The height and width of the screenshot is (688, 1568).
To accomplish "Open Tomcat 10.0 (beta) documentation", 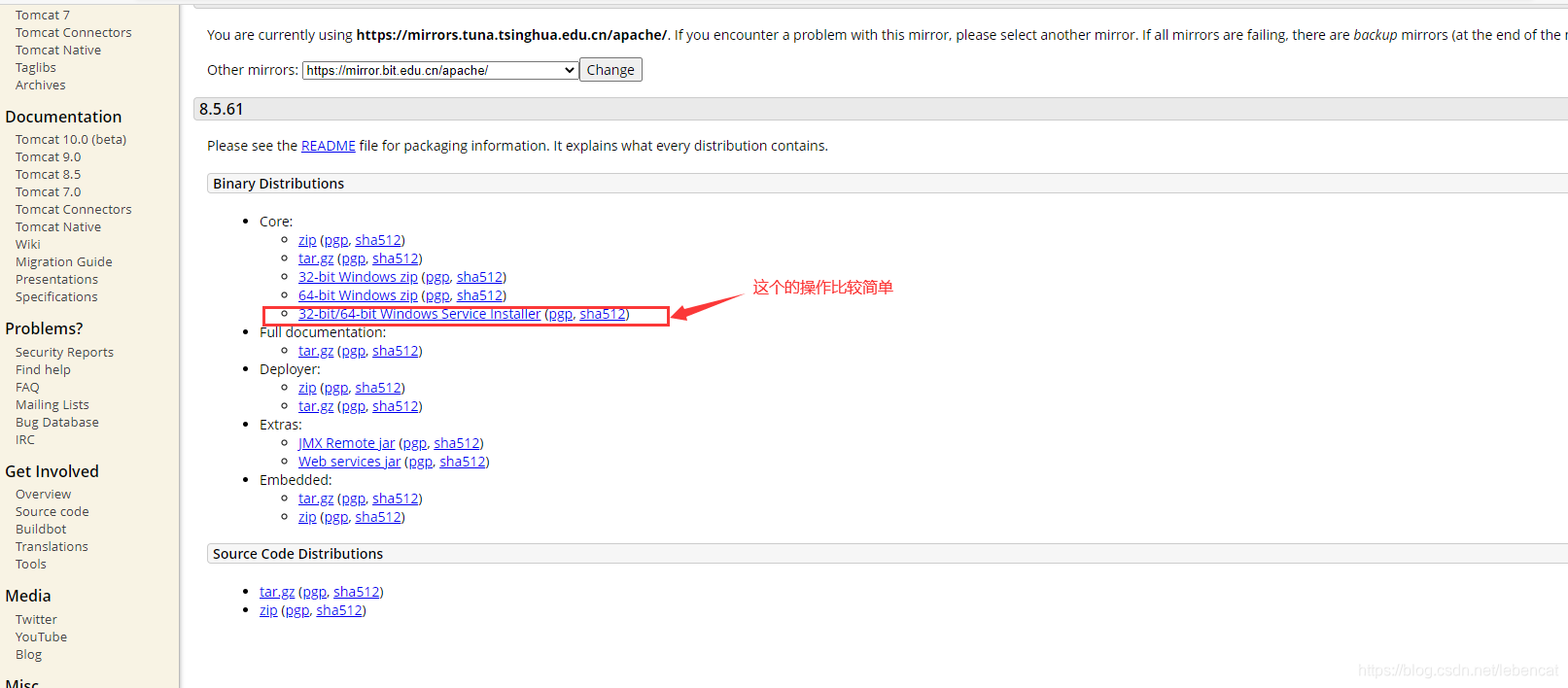I will (x=71, y=140).
